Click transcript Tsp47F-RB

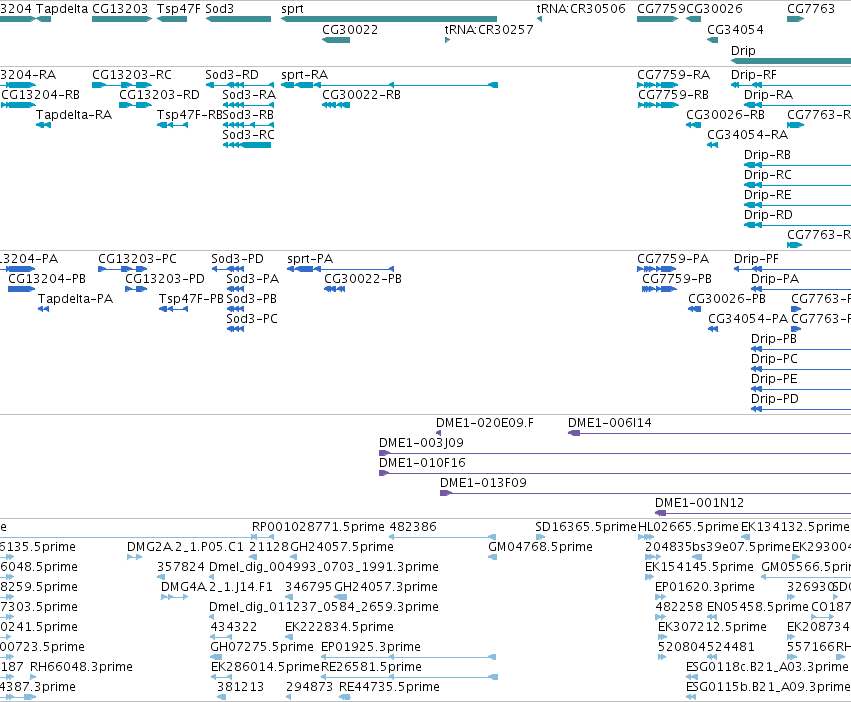tap(173, 125)
